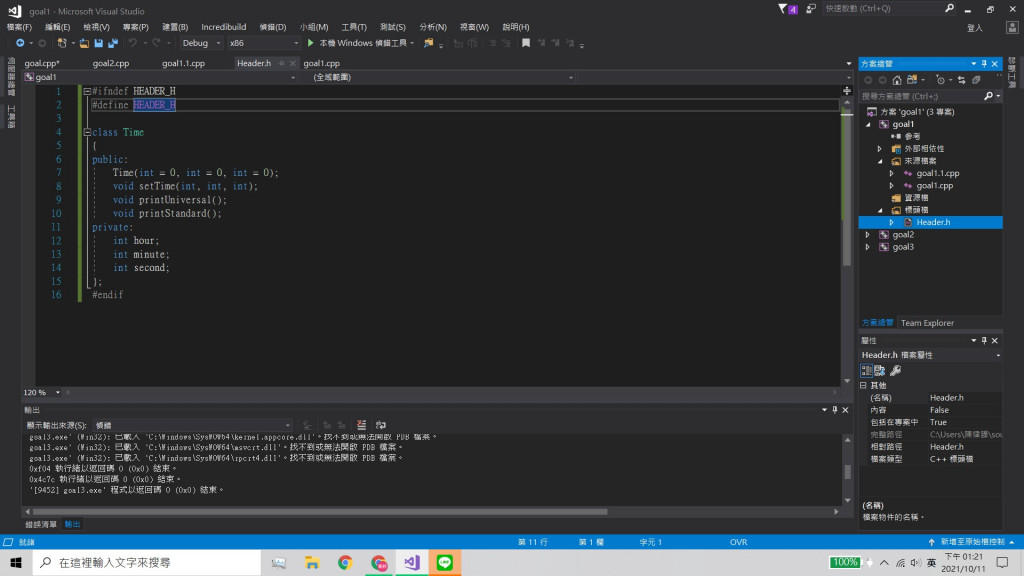Click the Categorized view icon in Properties
This screenshot has width=1024, height=576.
tap(867, 371)
